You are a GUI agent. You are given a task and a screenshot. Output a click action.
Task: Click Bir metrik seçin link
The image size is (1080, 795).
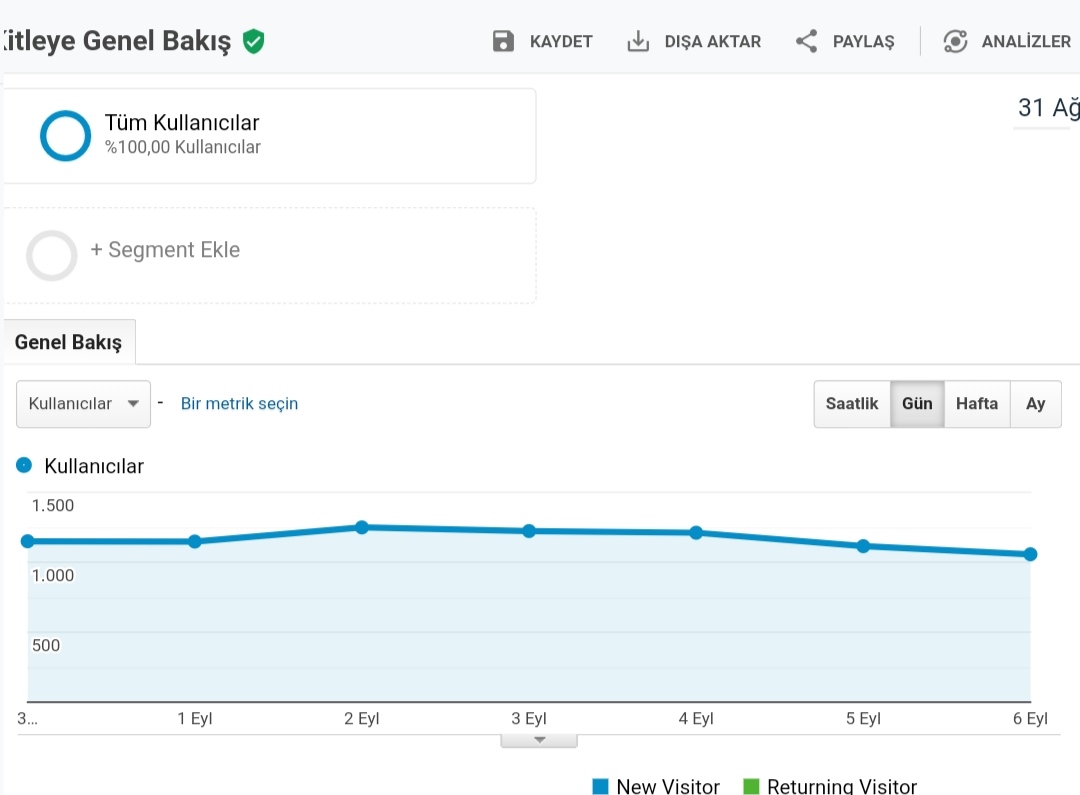pyautogui.click(x=239, y=404)
